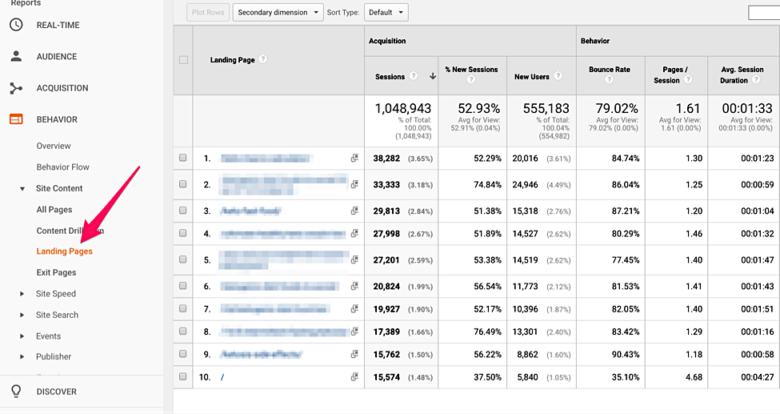Click help icon beside Avg. Session Duration
Image resolution: width=780 pixels, height=414 pixels.
(x=756, y=80)
